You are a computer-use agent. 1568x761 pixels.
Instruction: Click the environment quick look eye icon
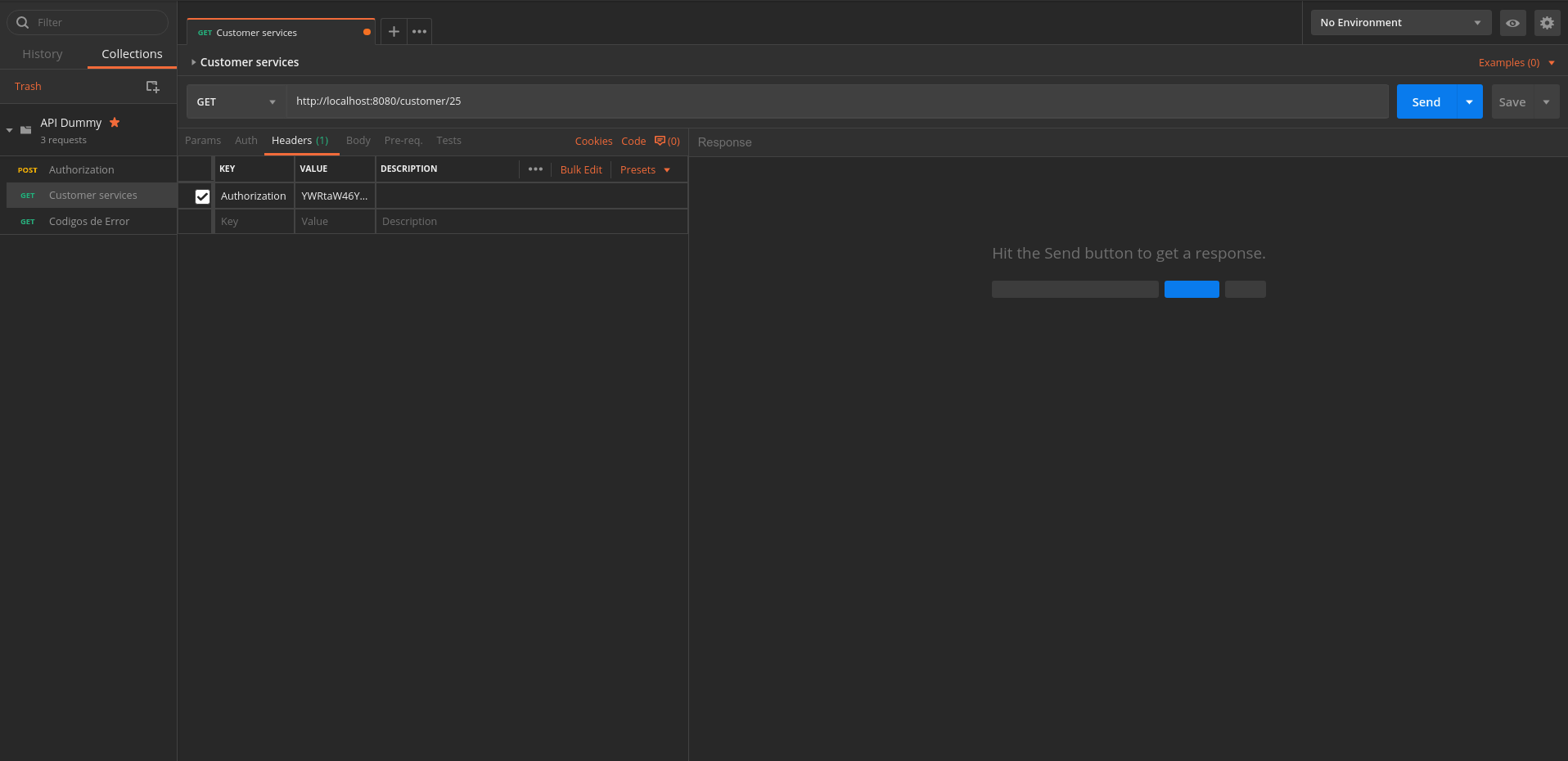click(x=1512, y=23)
